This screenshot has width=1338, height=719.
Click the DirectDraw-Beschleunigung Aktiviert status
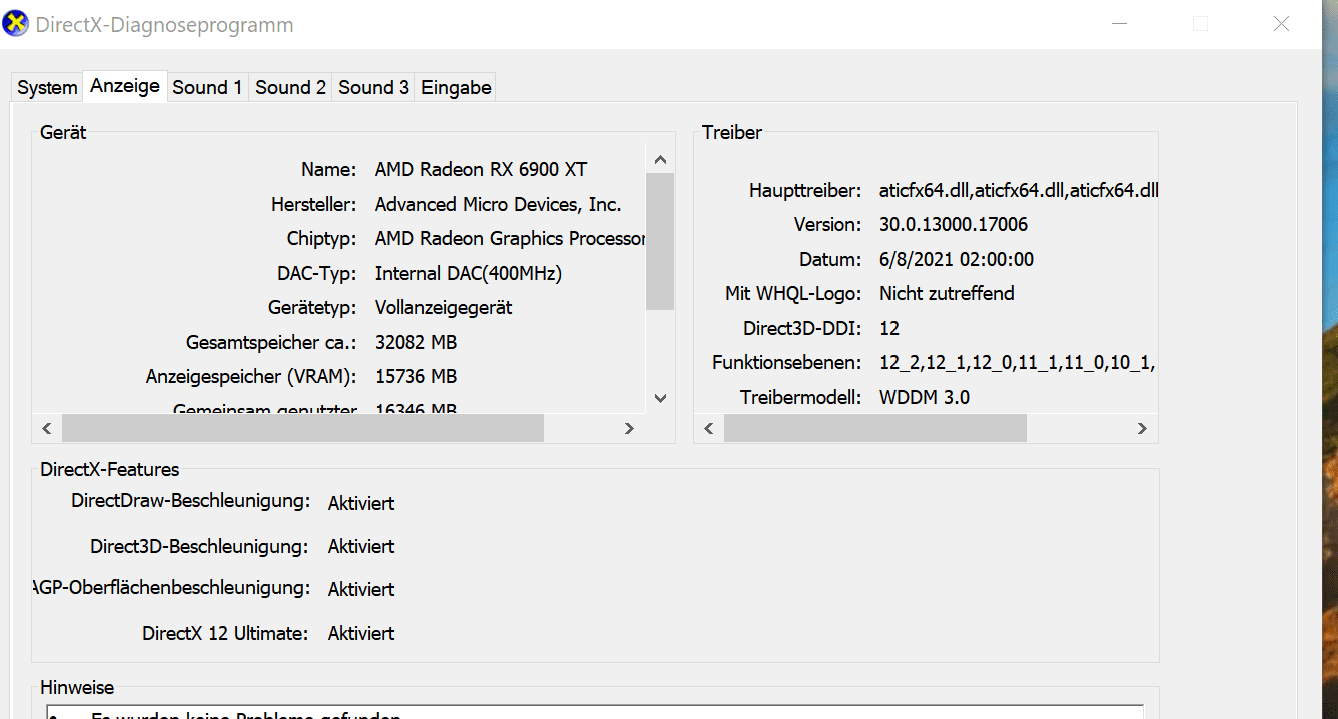click(361, 503)
